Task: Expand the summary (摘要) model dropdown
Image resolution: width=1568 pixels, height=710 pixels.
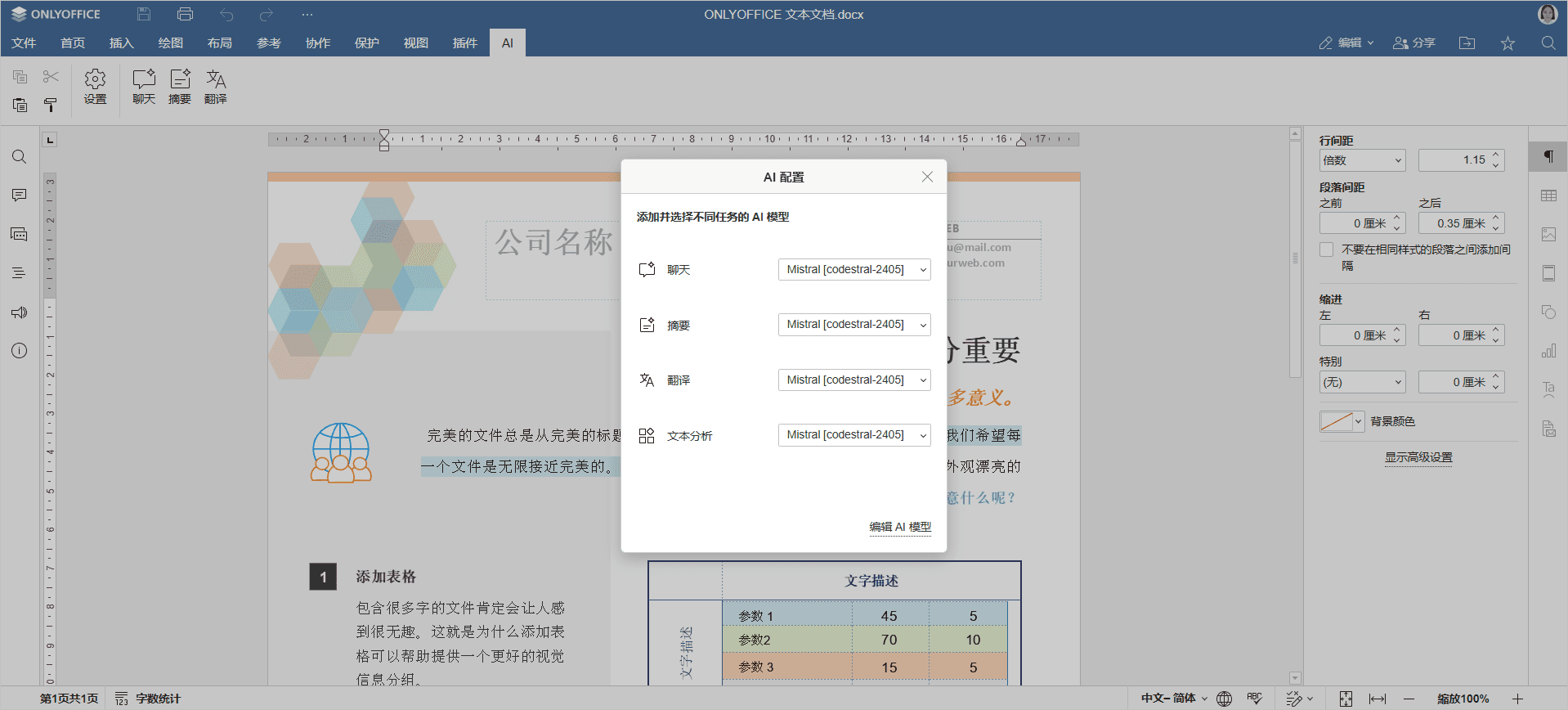Action: pos(854,325)
